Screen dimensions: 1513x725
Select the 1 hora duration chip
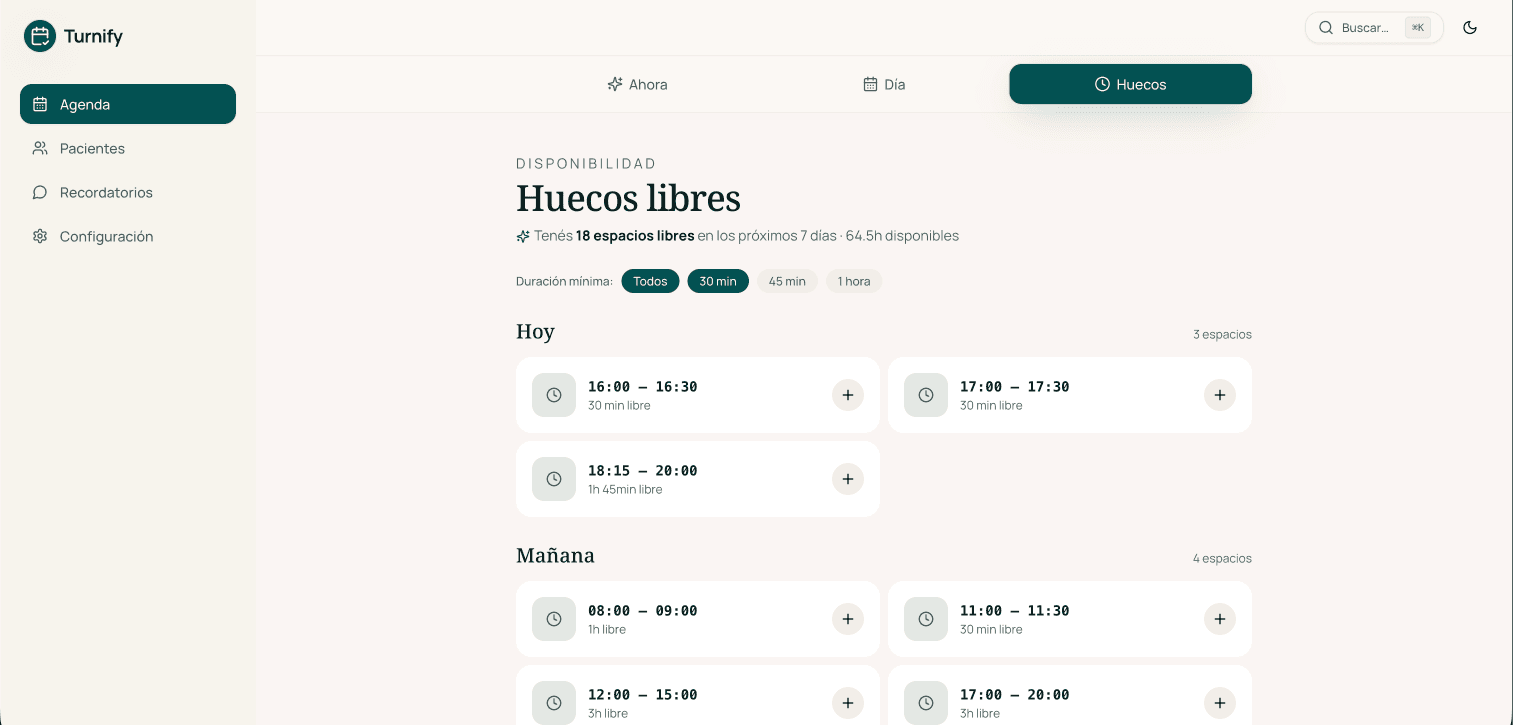pyautogui.click(x=853, y=281)
